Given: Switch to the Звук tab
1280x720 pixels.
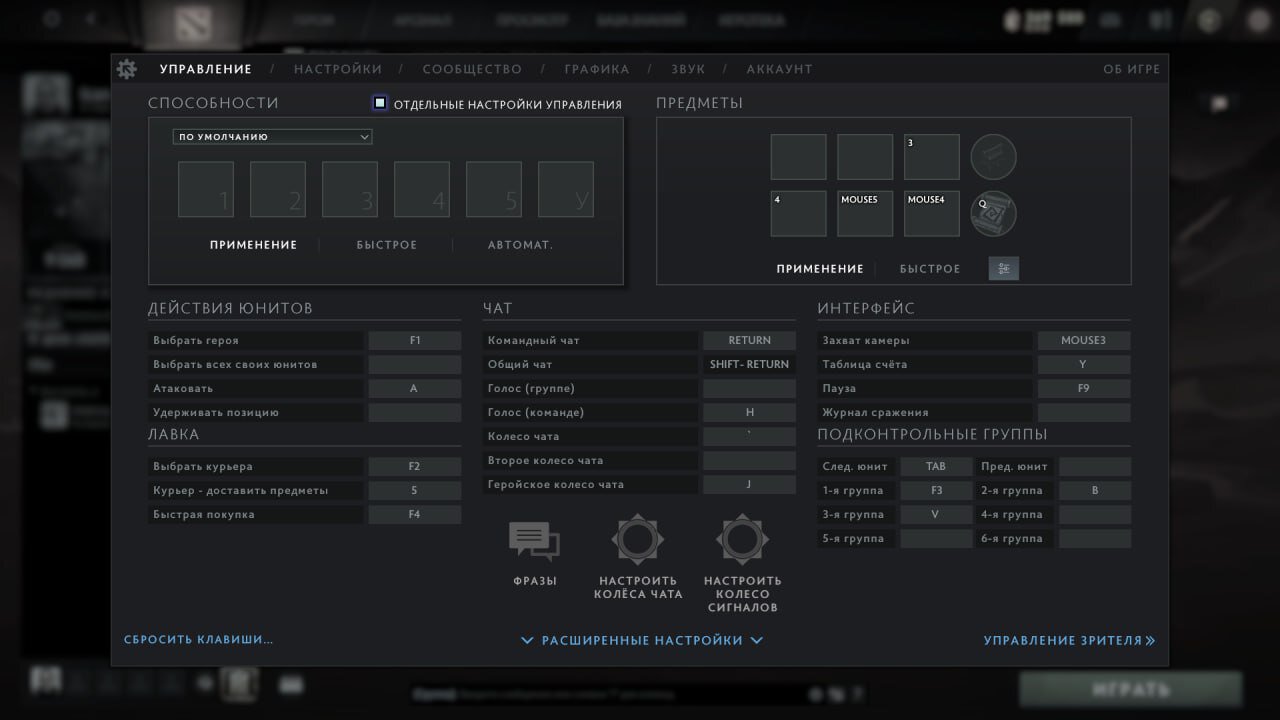Looking at the screenshot, I should [688, 69].
